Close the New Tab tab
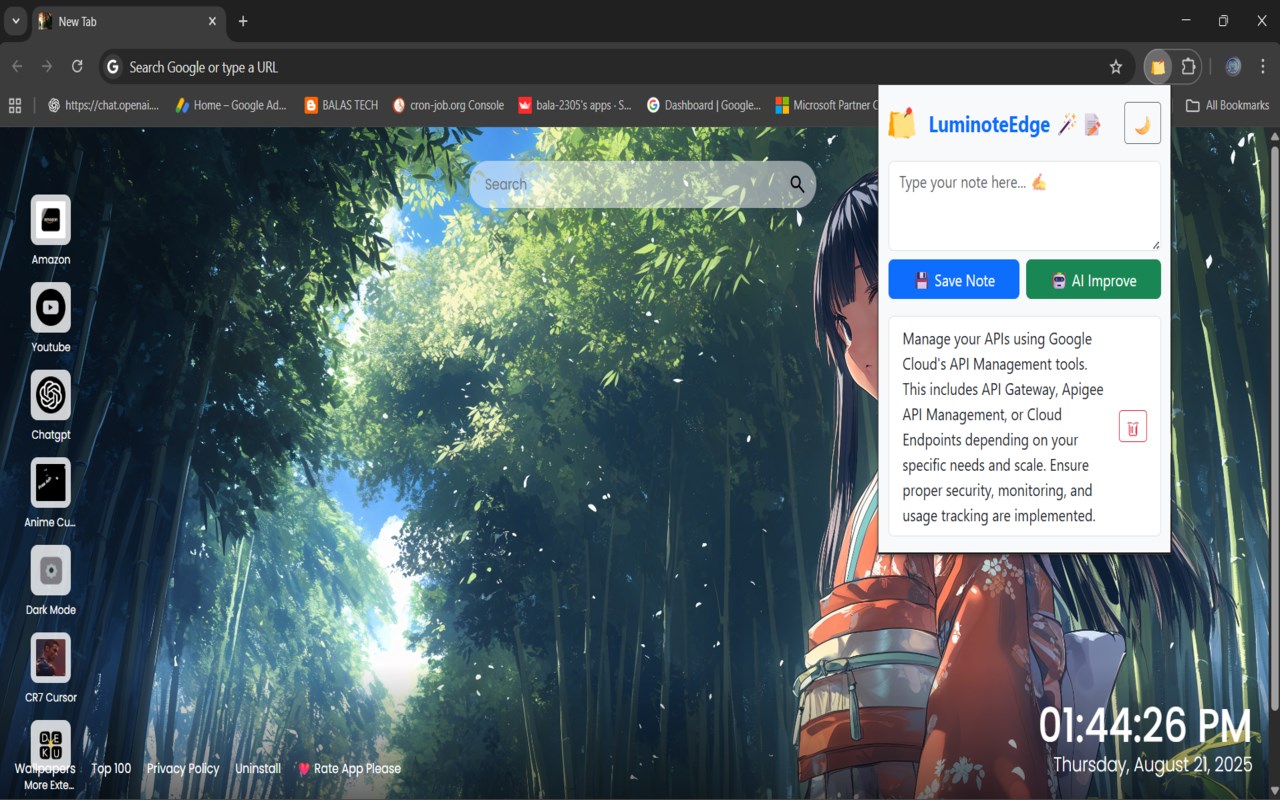This screenshot has height=800, width=1280. tap(212, 21)
